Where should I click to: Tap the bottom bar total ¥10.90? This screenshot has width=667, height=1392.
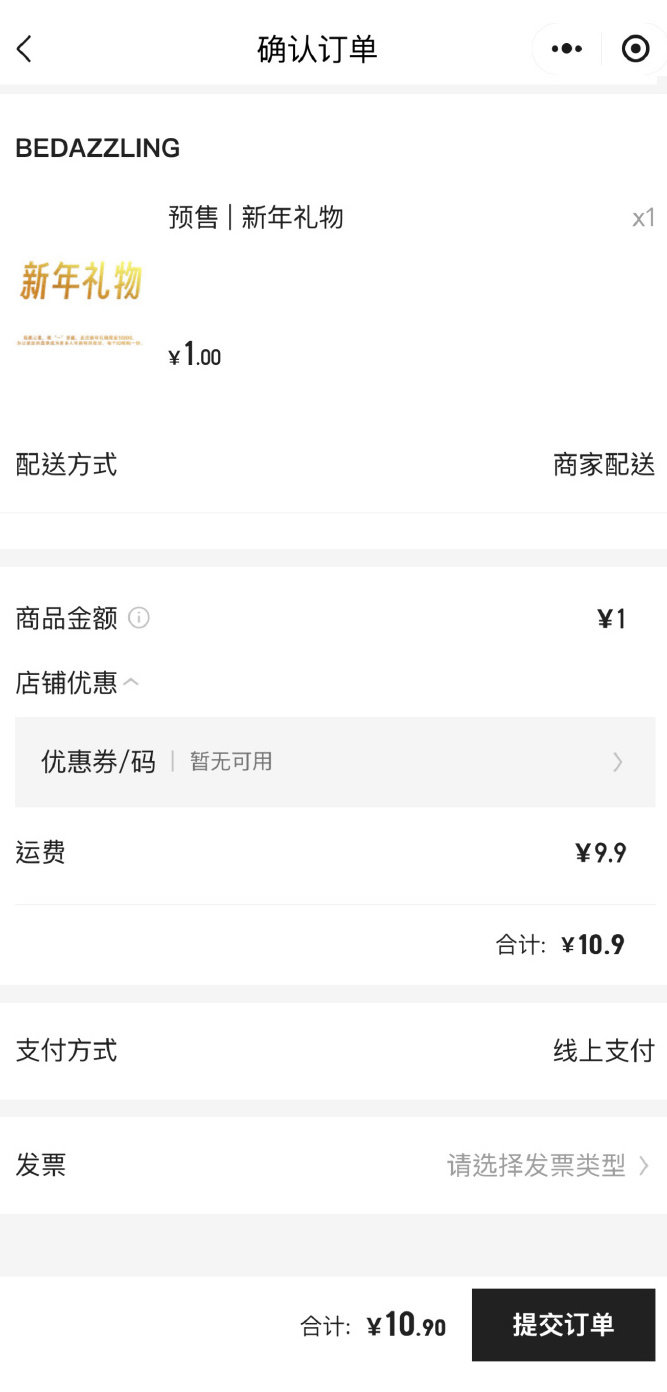pos(406,1325)
